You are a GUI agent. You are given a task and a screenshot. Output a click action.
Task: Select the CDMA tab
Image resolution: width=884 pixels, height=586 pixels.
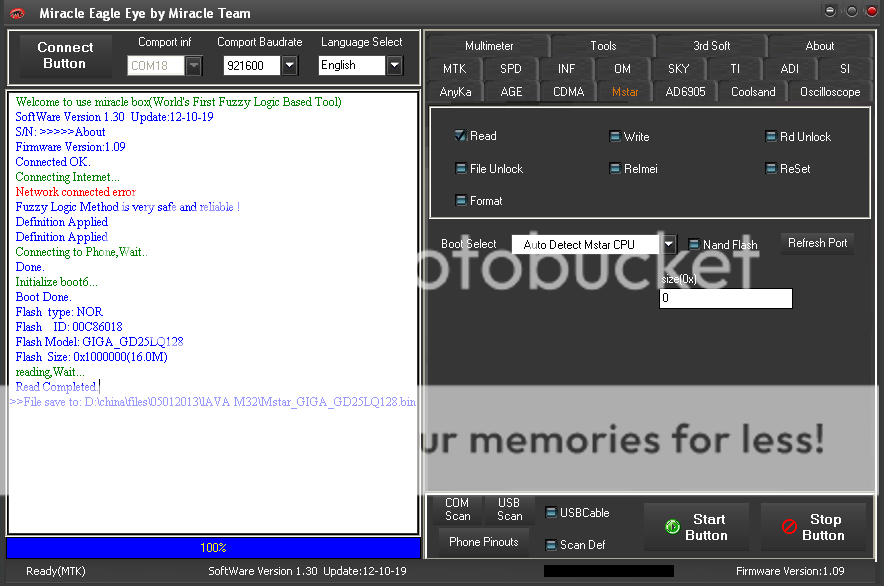pyautogui.click(x=568, y=92)
